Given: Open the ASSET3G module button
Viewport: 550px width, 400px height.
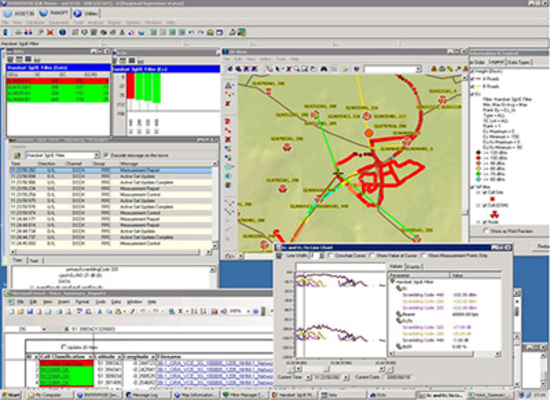Looking at the screenshot, I should point(19,13).
